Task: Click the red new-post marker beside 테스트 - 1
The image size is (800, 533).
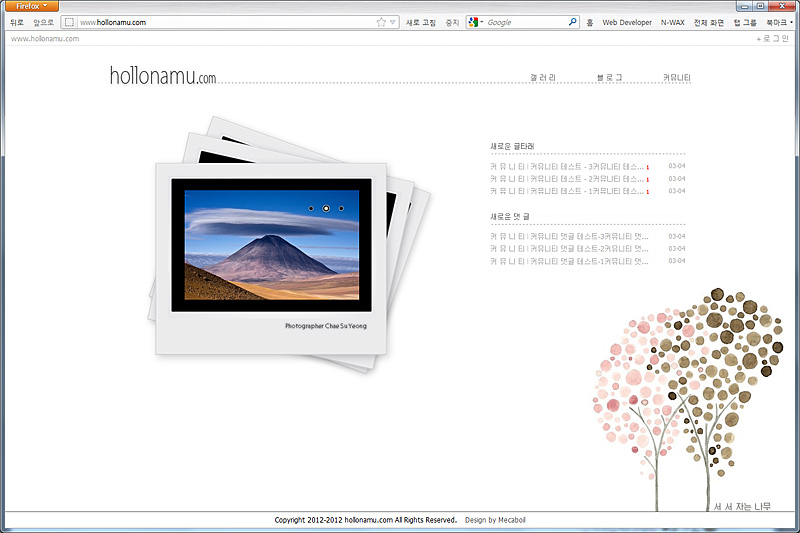Action: [647, 192]
